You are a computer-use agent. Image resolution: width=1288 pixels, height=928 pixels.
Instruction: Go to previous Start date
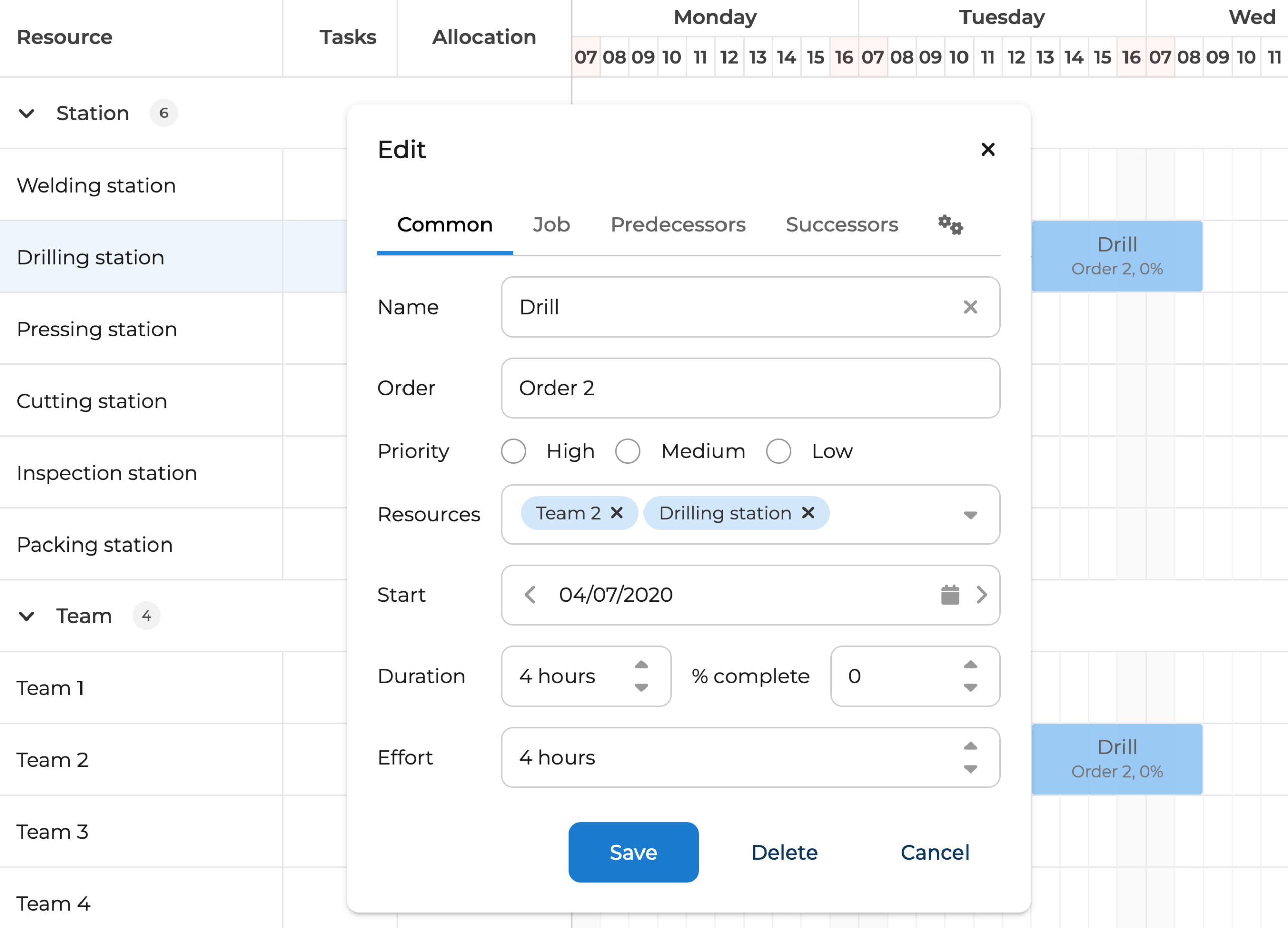530,595
